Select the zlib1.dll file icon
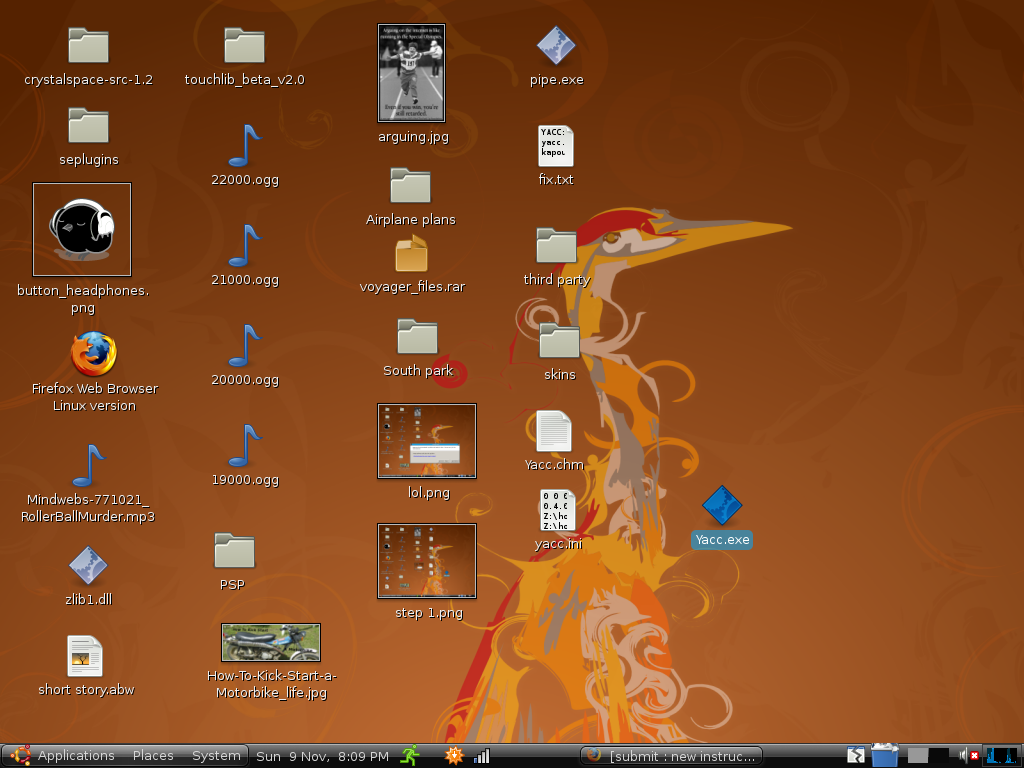Image resolution: width=1024 pixels, height=768 pixels. tap(88, 567)
